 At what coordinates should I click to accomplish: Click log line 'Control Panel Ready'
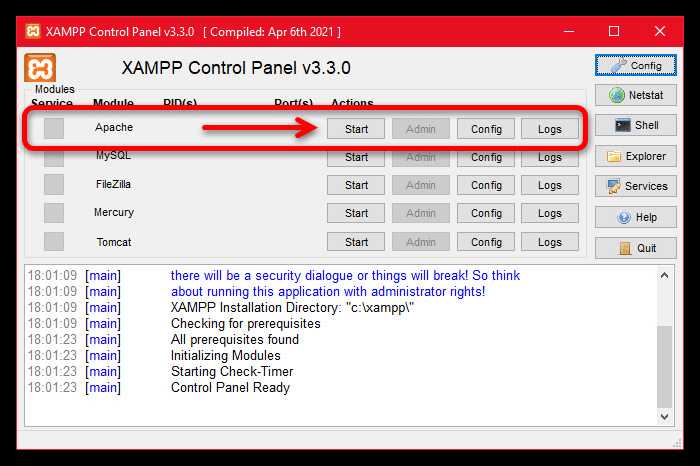[x=230, y=387]
